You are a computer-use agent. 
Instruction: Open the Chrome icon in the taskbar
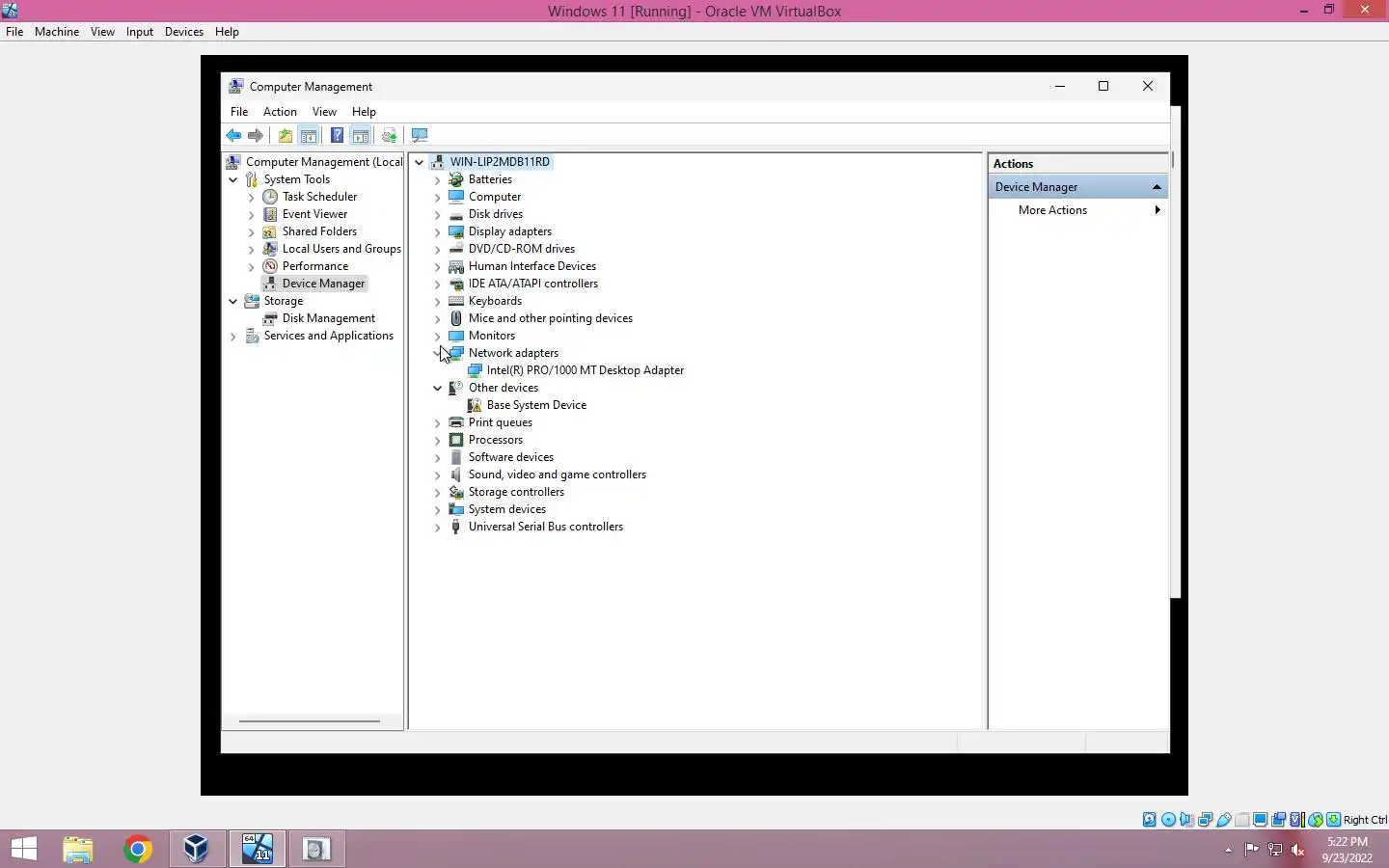[x=137, y=850]
